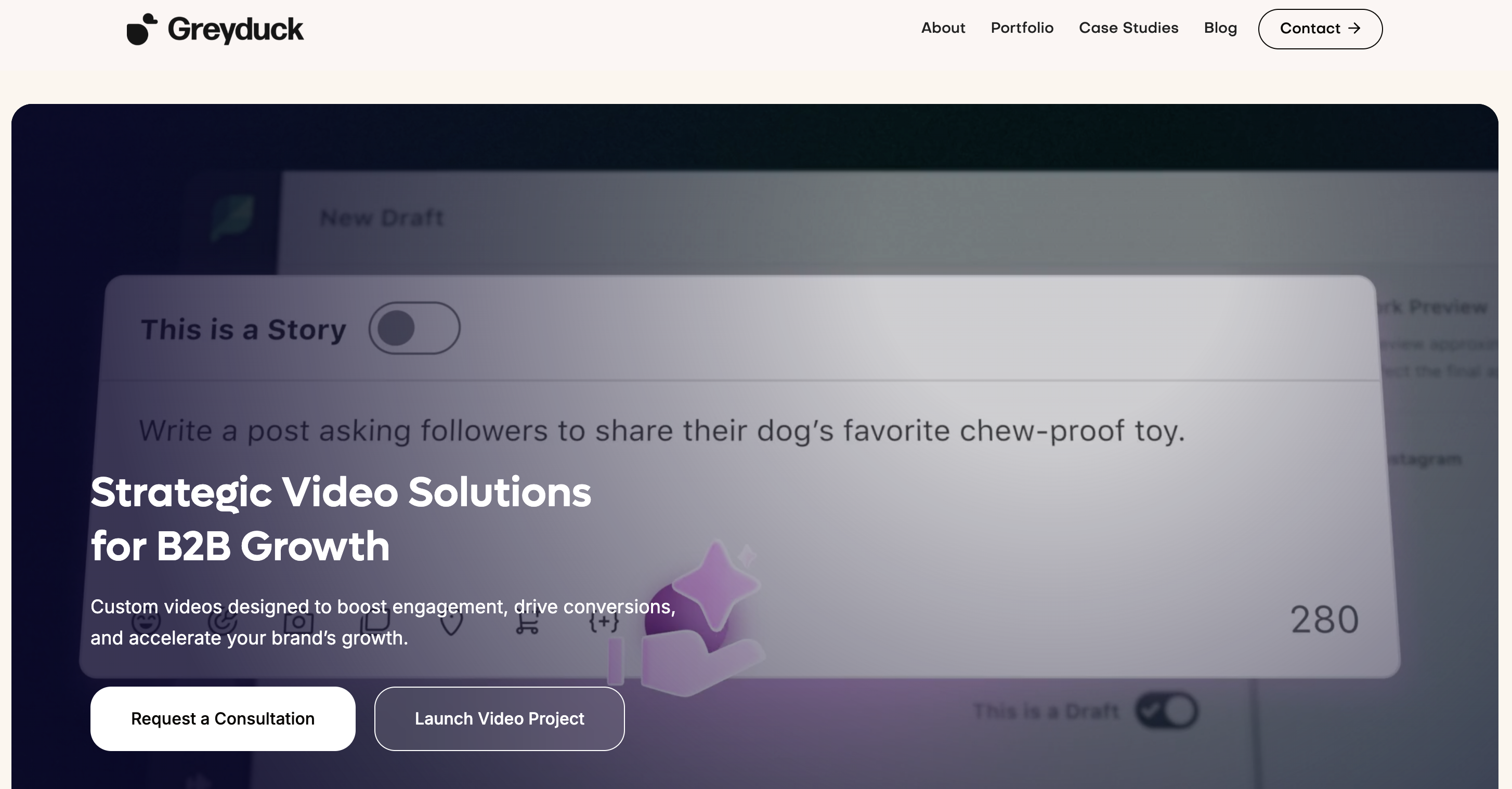Select the shopping cart icon in toolbar

tap(527, 621)
